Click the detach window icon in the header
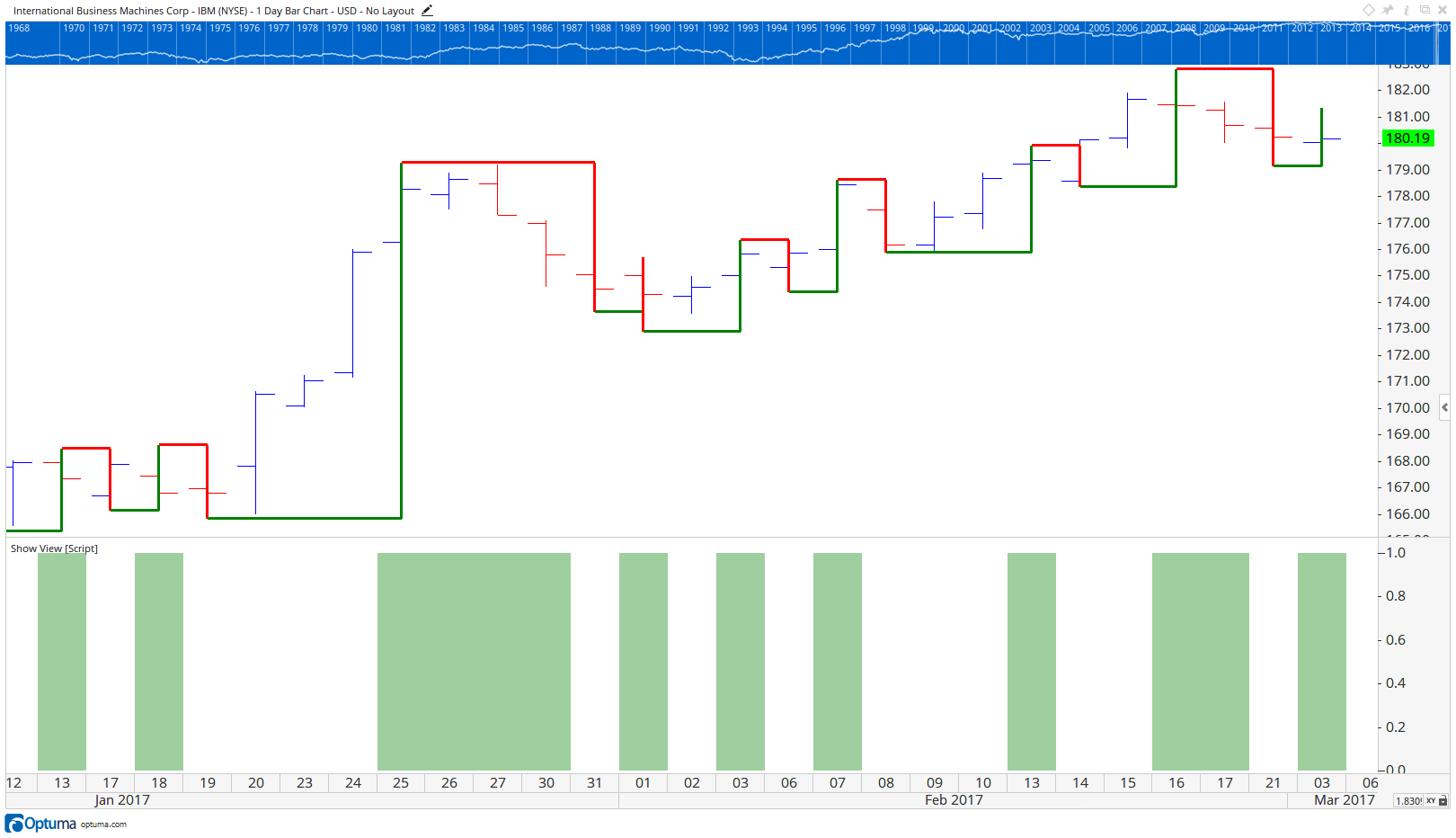This screenshot has width=1456, height=838. tap(1425, 10)
